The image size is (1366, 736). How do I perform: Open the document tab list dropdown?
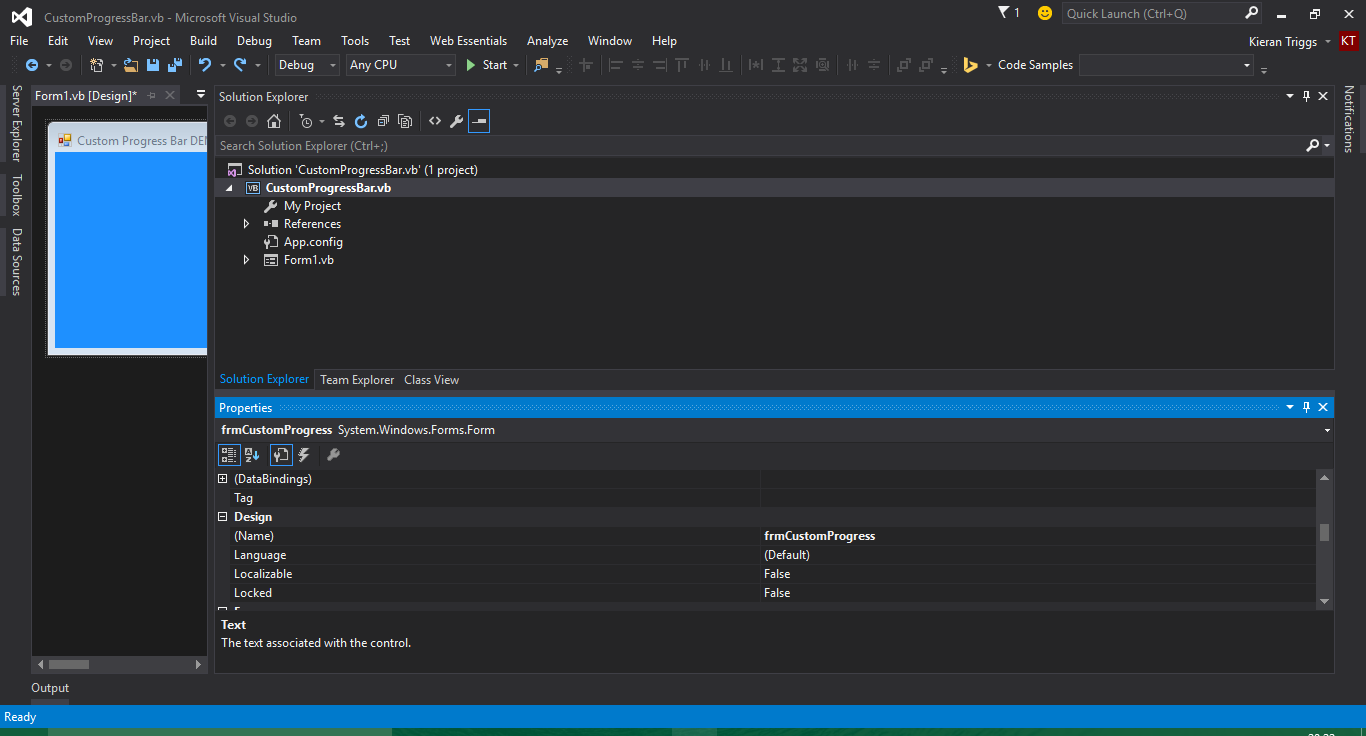click(x=201, y=95)
